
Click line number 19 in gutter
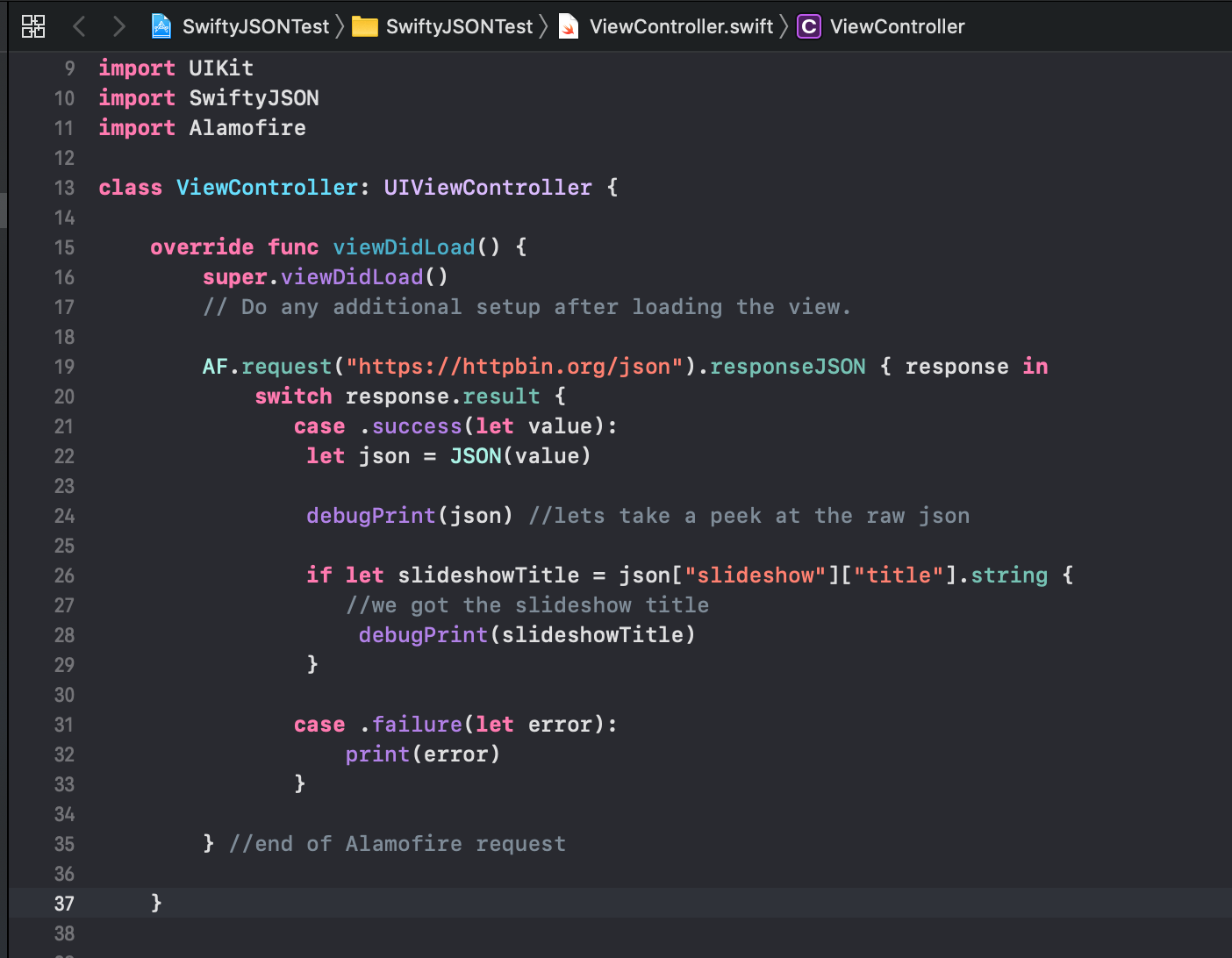[x=64, y=367]
